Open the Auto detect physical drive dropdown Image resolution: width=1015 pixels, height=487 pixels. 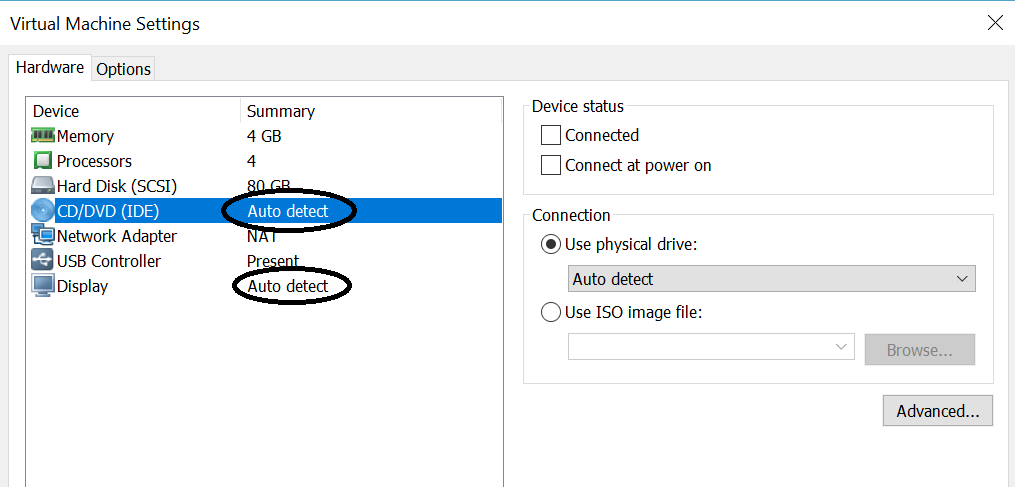(771, 279)
